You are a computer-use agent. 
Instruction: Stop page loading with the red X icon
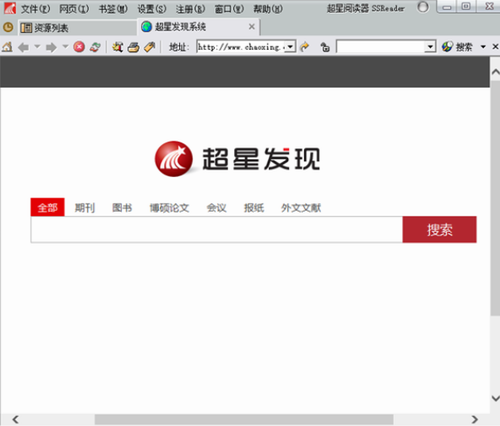coord(79,47)
